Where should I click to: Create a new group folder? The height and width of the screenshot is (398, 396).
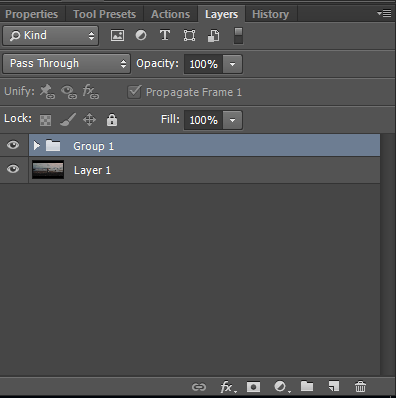(307, 386)
